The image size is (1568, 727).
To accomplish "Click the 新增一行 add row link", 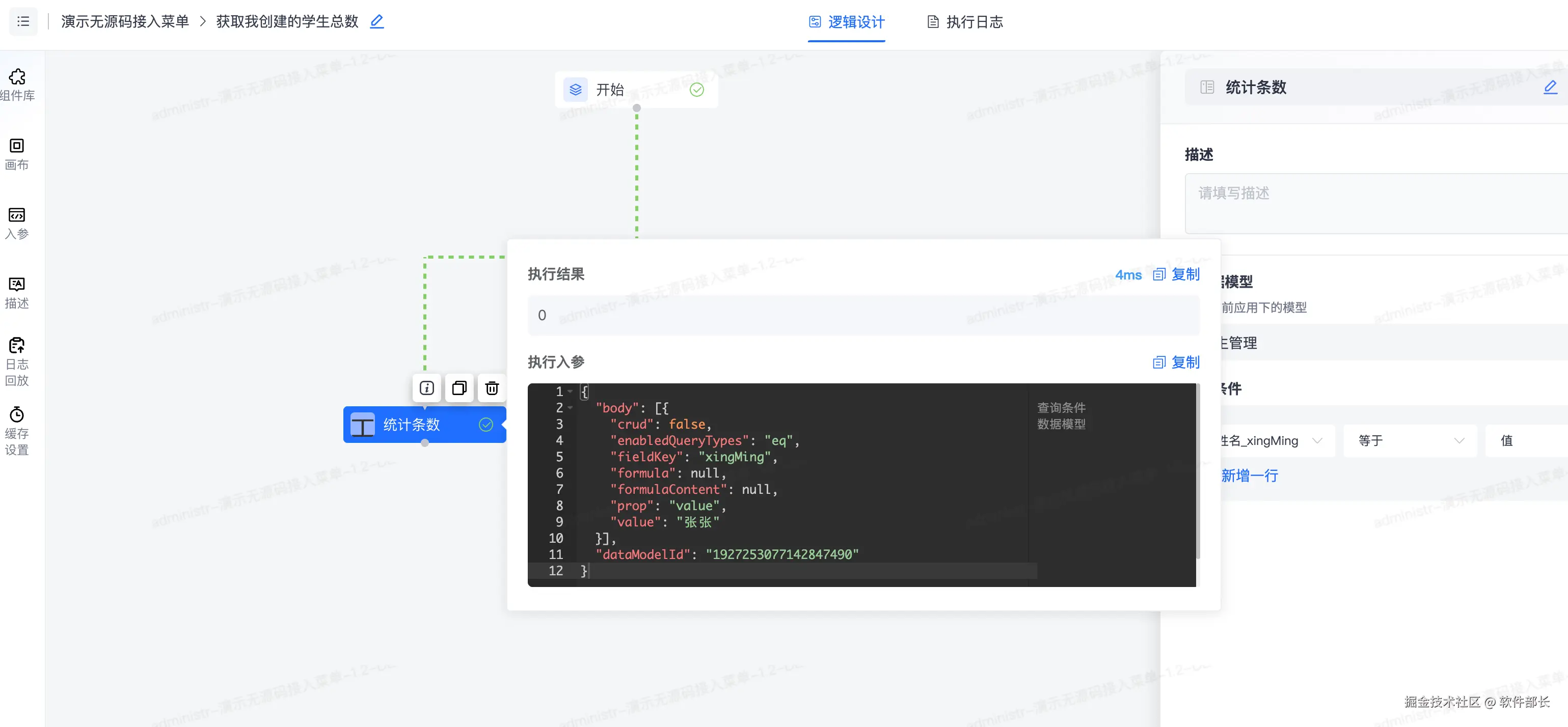I will click(1249, 476).
